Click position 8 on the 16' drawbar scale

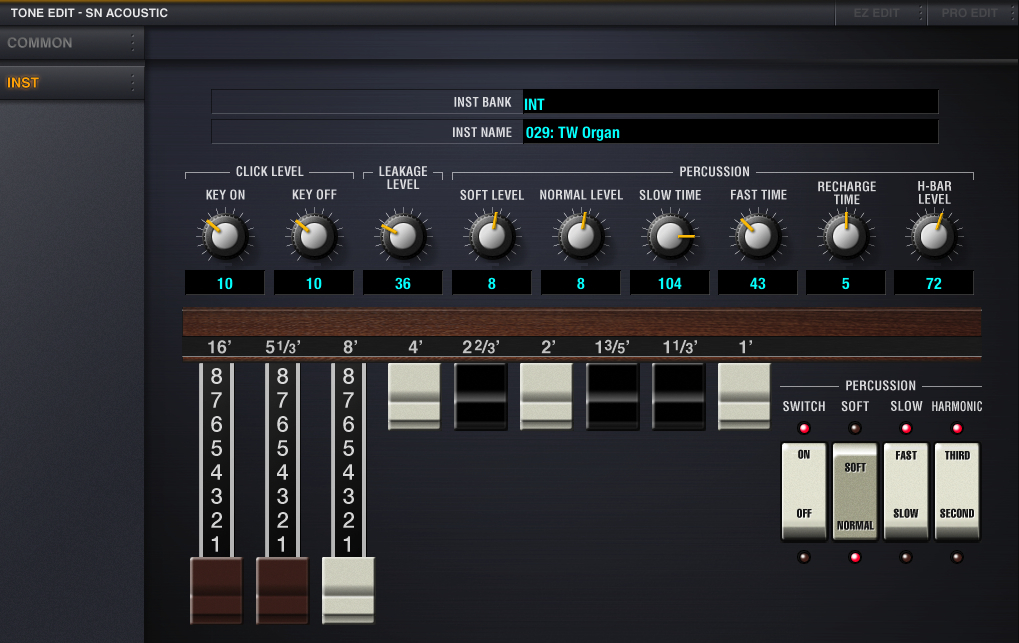216,376
